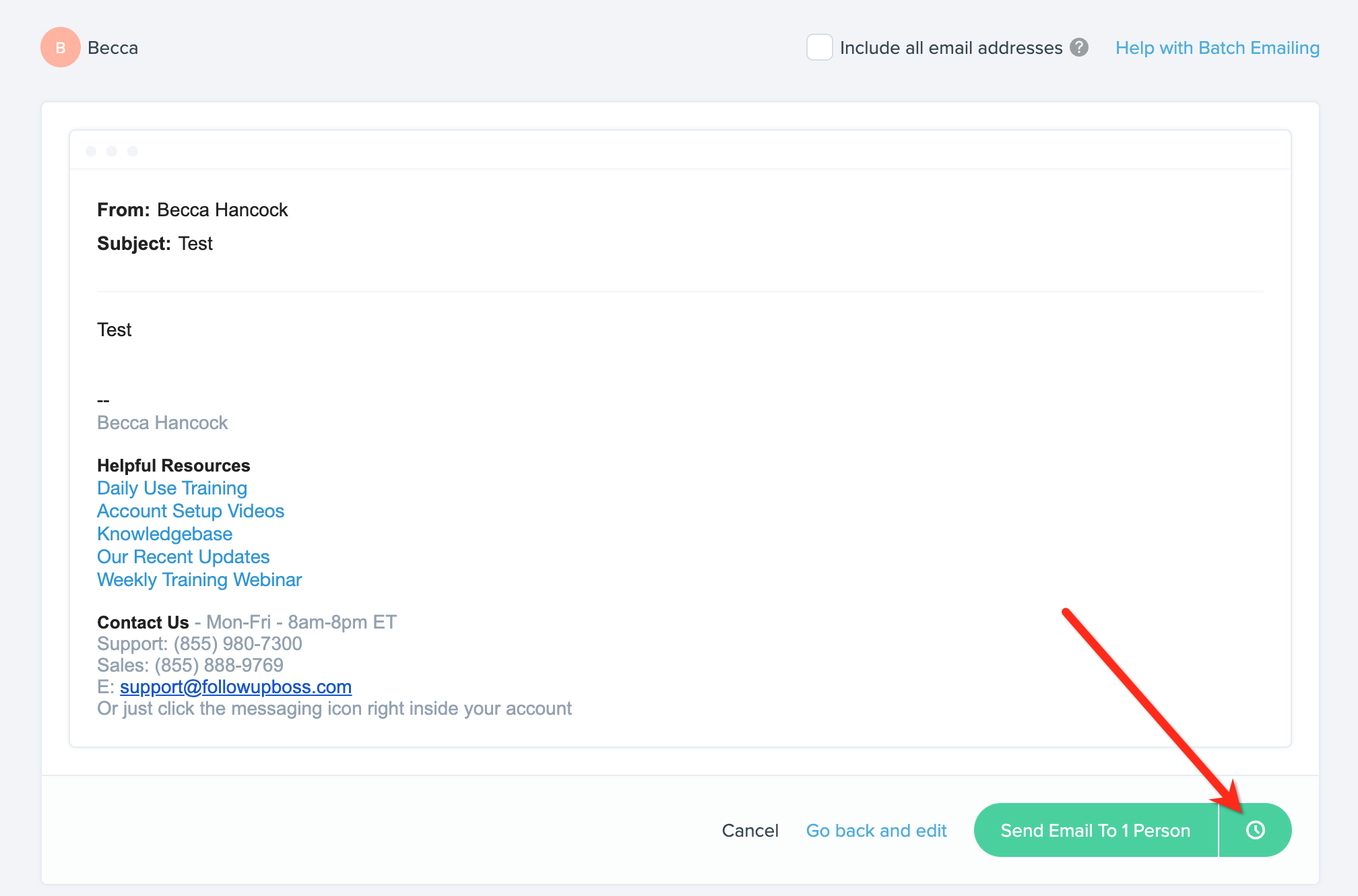Open Our Recent Updates link
Image resolution: width=1358 pixels, height=896 pixels.
(183, 557)
